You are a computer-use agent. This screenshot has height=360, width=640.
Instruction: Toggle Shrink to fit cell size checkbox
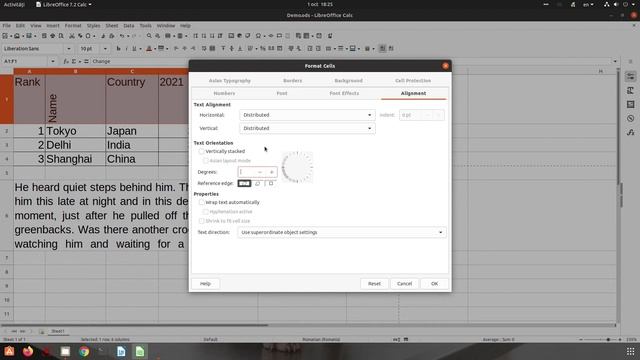202,221
